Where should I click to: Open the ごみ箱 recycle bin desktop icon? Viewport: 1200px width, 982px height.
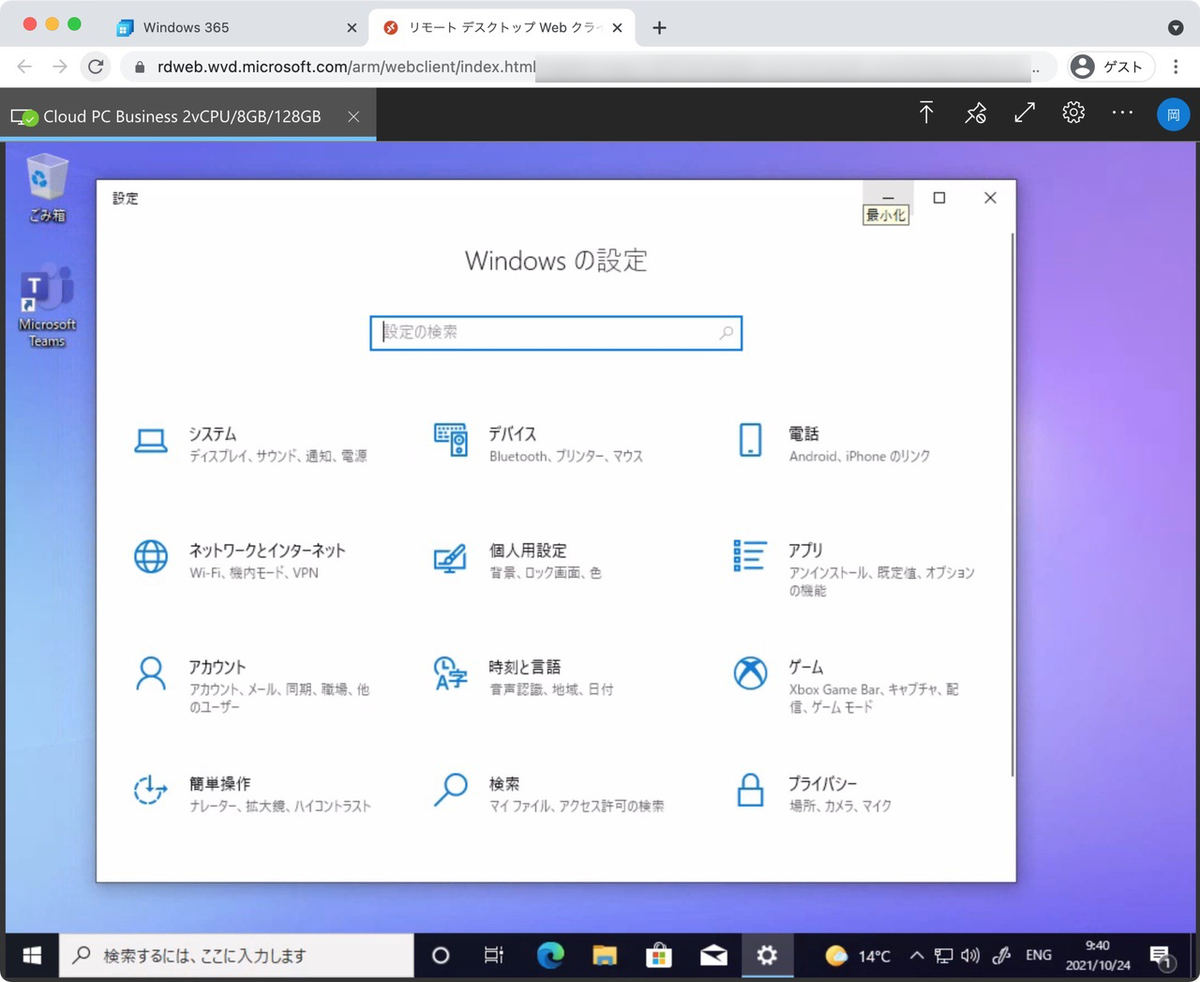(47, 188)
